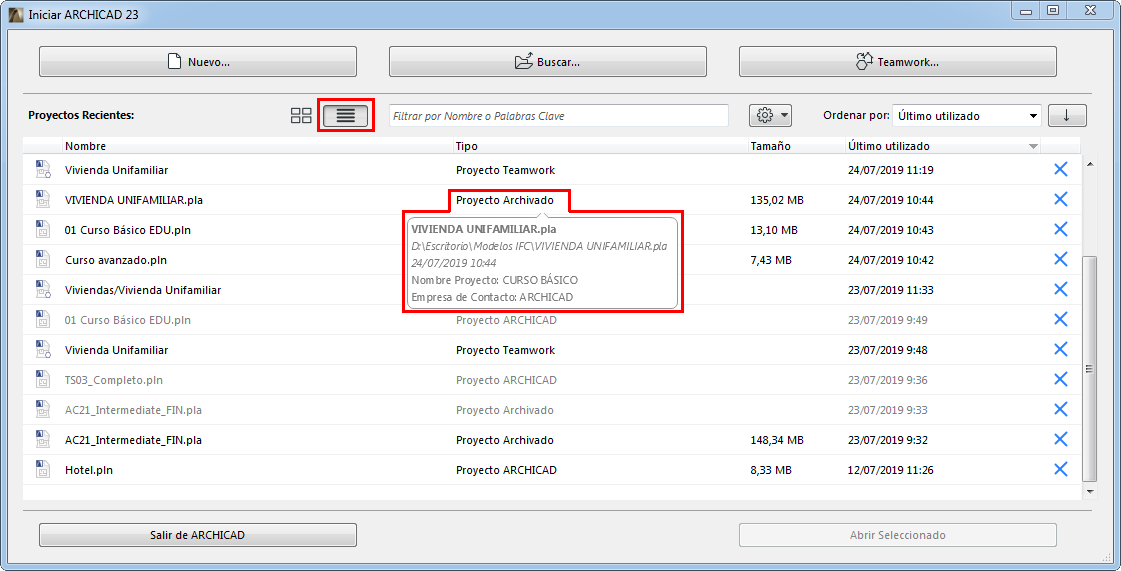Click Proyecto Teamwork type of first row
Image resolution: width=1121 pixels, height=571 pixels.
(505, 171)
